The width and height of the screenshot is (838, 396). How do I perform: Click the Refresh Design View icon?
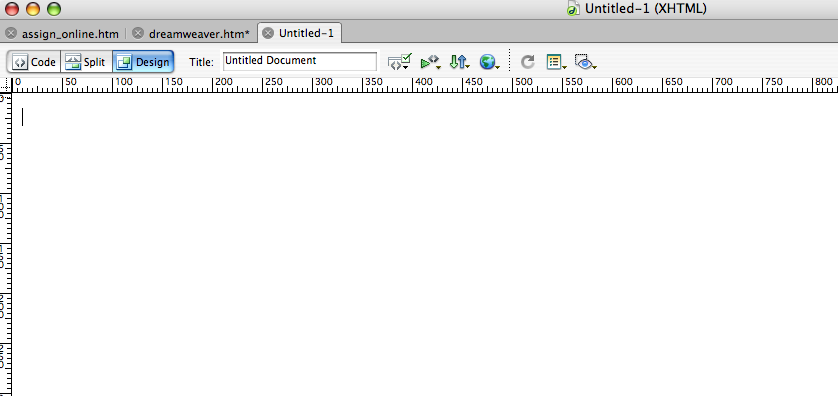click(527, 62)
